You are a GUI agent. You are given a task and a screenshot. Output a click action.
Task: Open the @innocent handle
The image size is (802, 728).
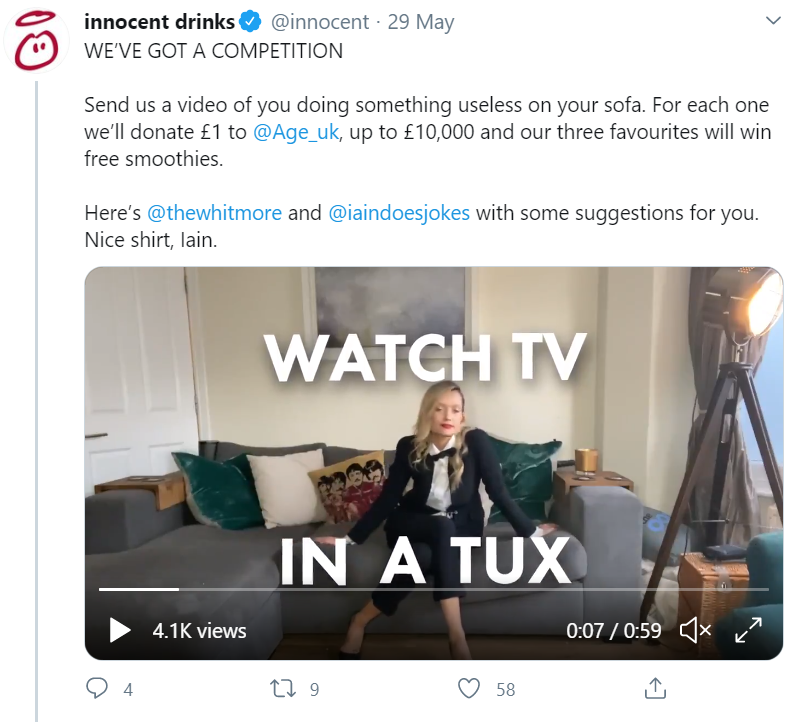tap(320, 22)
